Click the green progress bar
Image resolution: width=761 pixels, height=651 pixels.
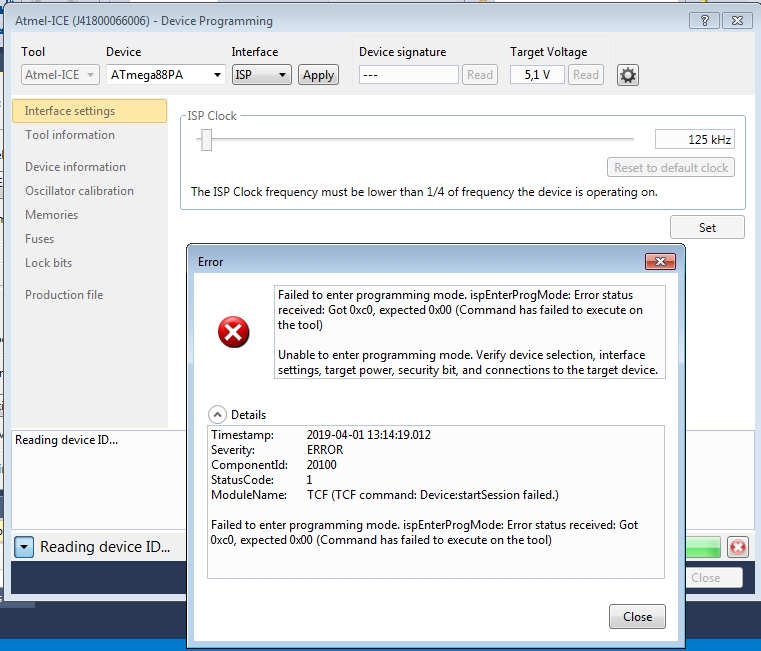(x=703, y=548)
